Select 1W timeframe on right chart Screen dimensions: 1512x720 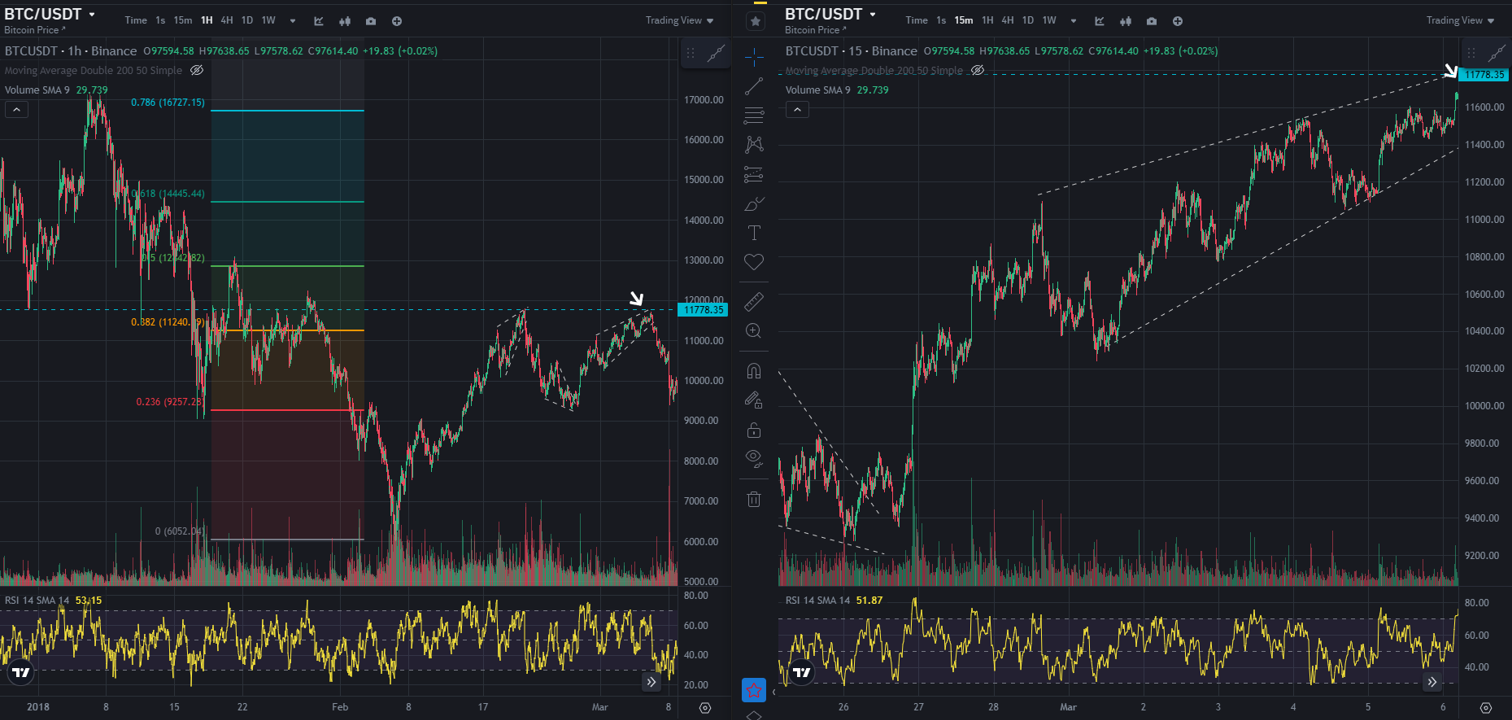pyautogui.click(x=1049, y=20)
